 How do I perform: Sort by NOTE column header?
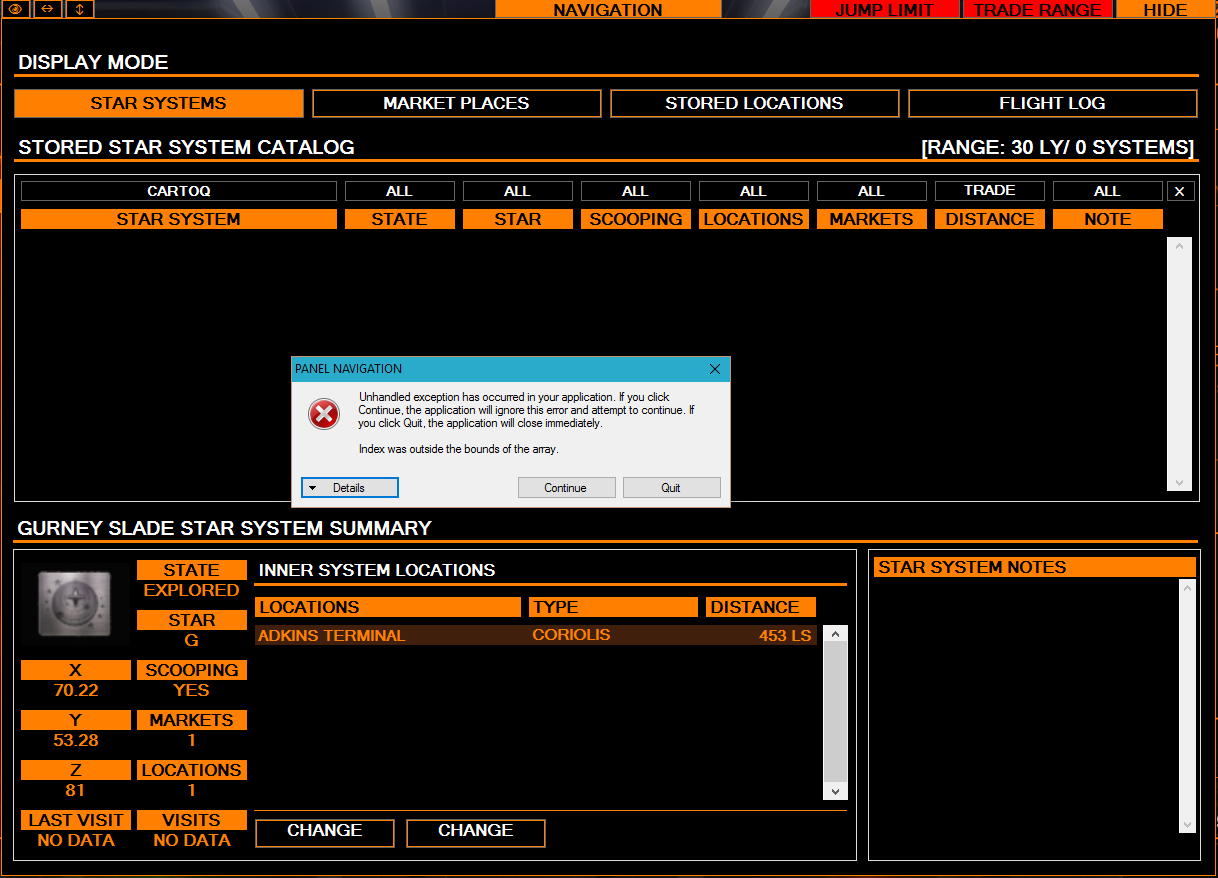coord(1107,219)
